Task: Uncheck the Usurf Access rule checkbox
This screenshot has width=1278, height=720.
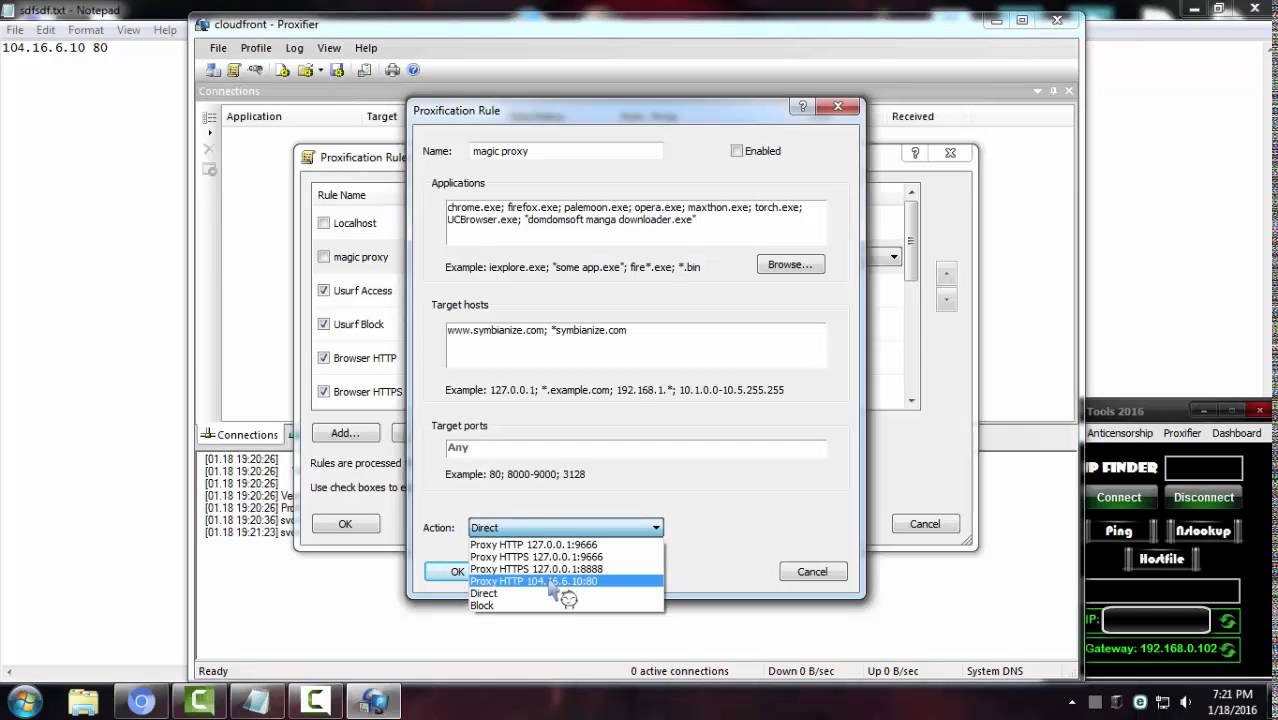Action: [323, 290]
